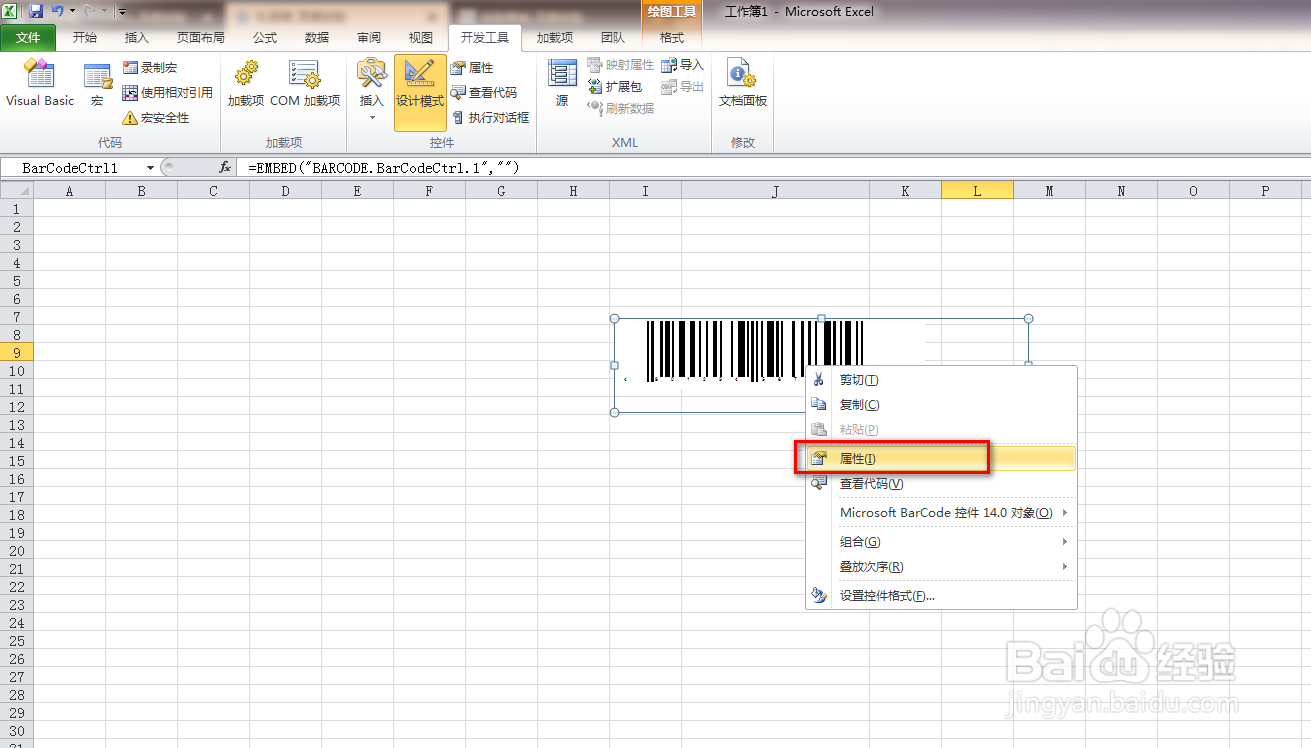Select column D header
1311x748 pixels.
coord(285,190)
